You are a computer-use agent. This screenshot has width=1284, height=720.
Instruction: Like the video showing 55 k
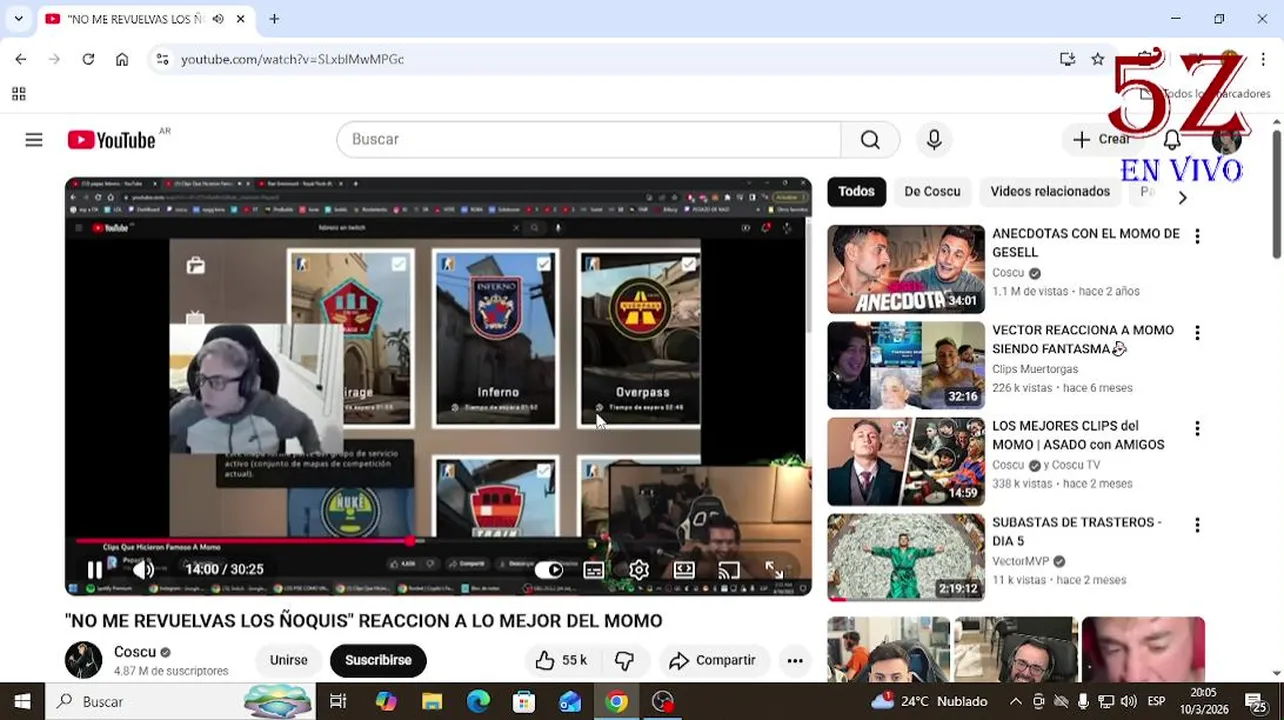561,660
